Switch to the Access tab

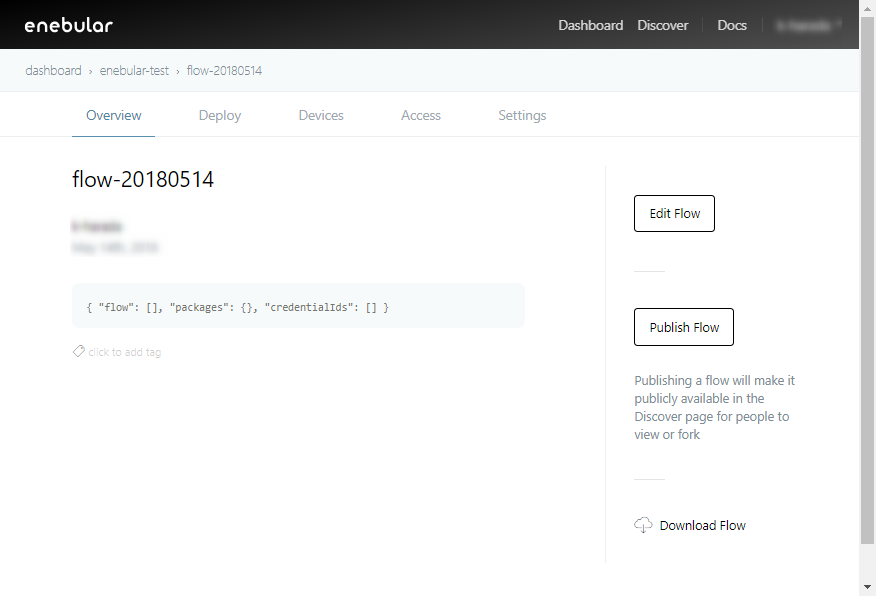coord(420,115)
